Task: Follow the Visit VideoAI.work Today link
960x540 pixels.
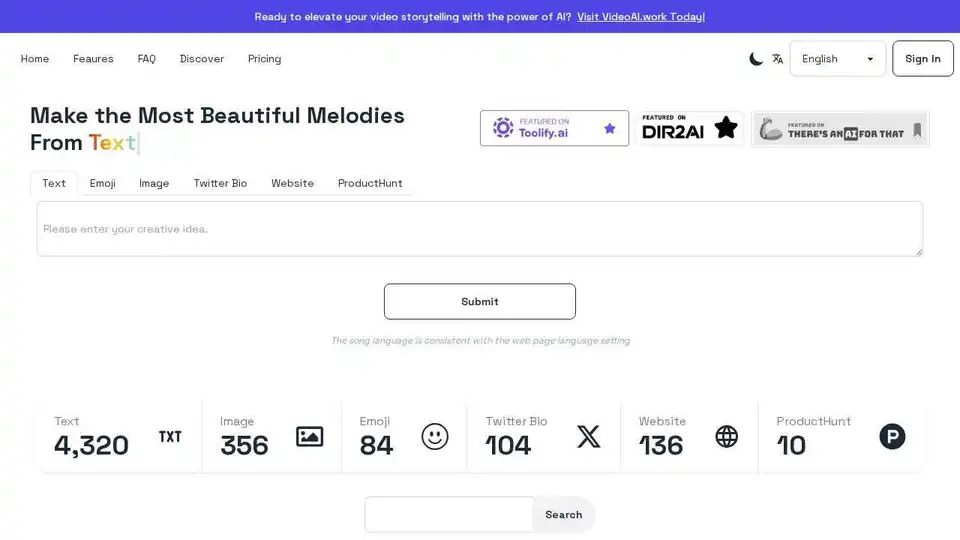Action: (641, 17)
